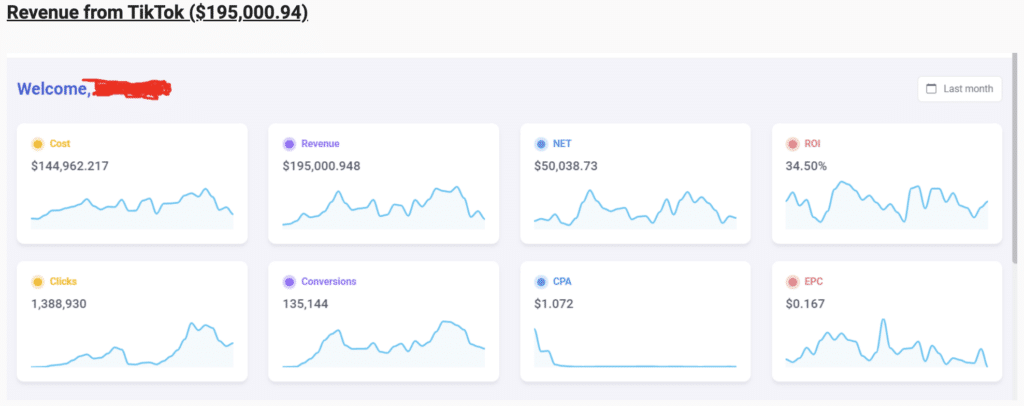Click the blue NET indicator dot
The height and width of the screenshot is (406, 1024).
click(540, 144)
